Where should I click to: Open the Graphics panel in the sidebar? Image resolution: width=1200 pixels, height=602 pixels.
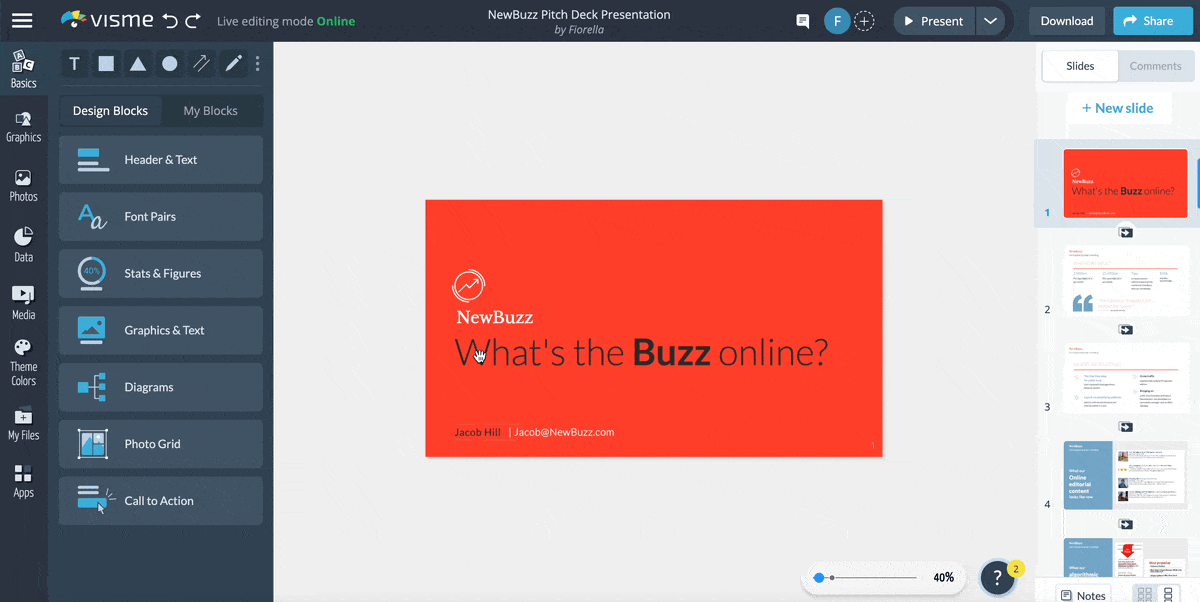coord(23,125)
